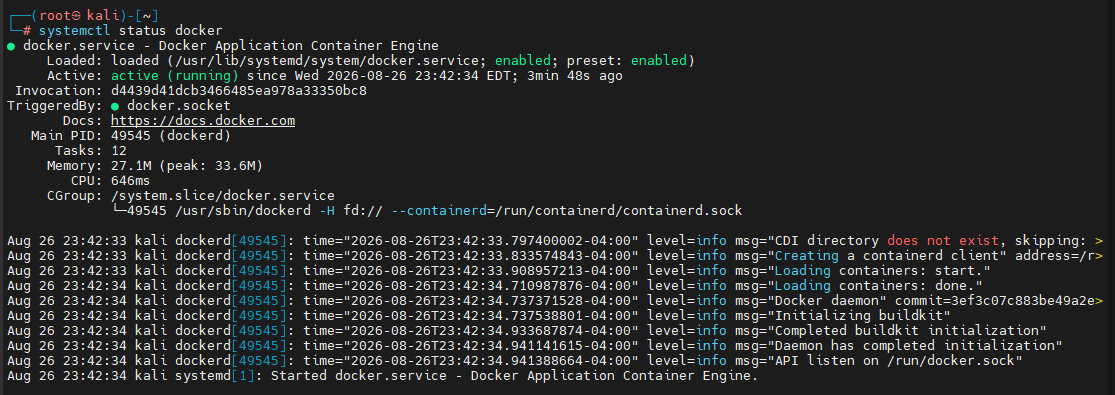Select the Memory '27.1M (peak: 33.6M)' text

tap(187, 166)
